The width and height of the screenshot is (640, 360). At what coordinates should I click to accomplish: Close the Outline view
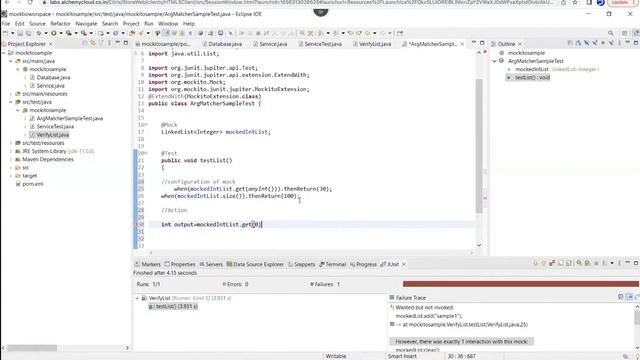pyautogui.click(x=520, y=44)
